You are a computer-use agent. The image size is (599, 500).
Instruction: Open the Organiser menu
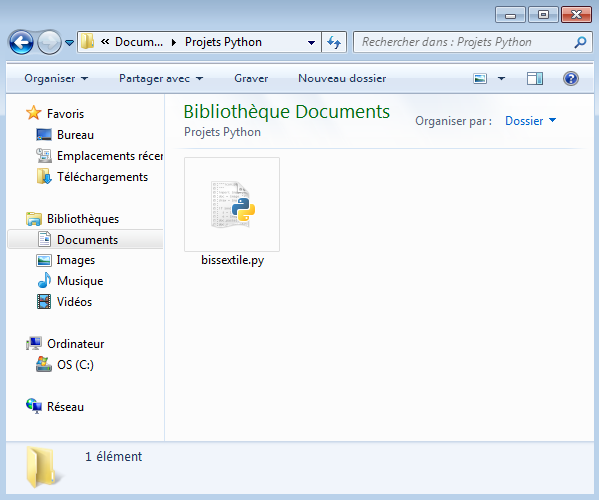56,78
